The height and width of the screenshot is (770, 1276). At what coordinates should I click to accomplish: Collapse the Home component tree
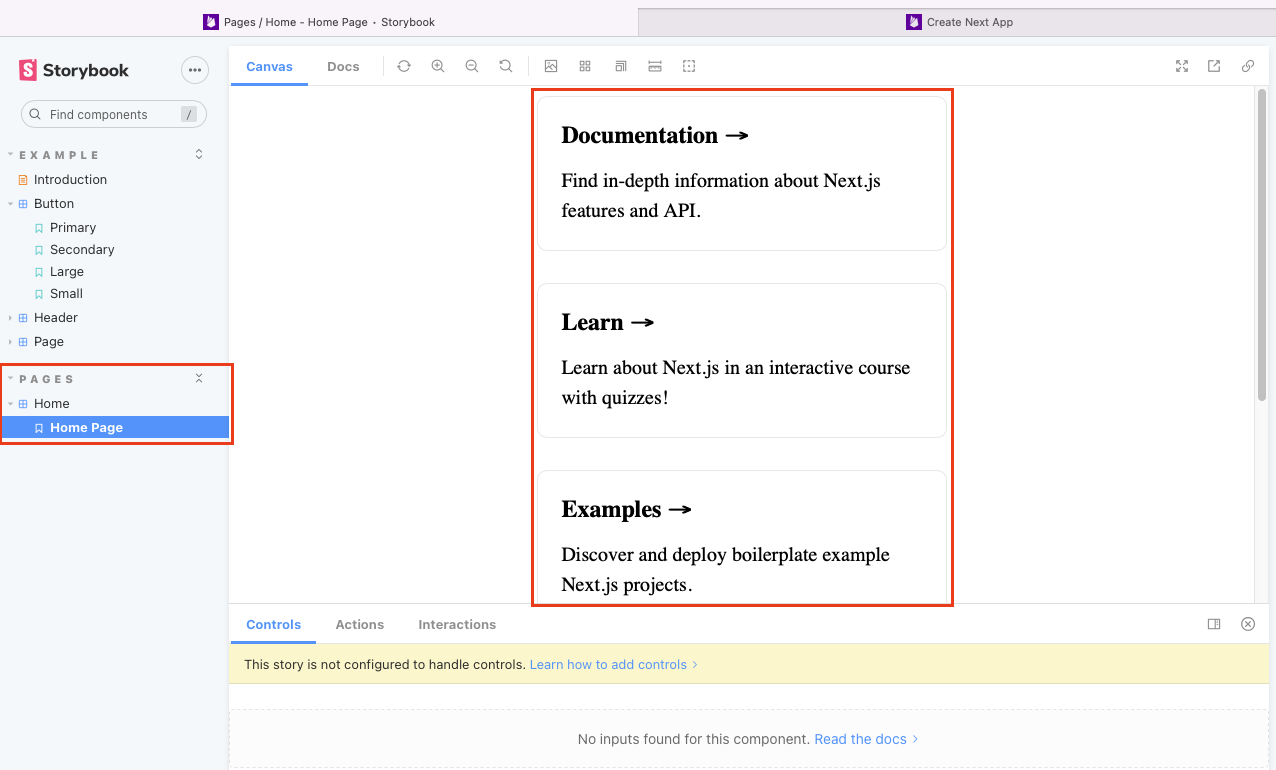tap(52, 404)
